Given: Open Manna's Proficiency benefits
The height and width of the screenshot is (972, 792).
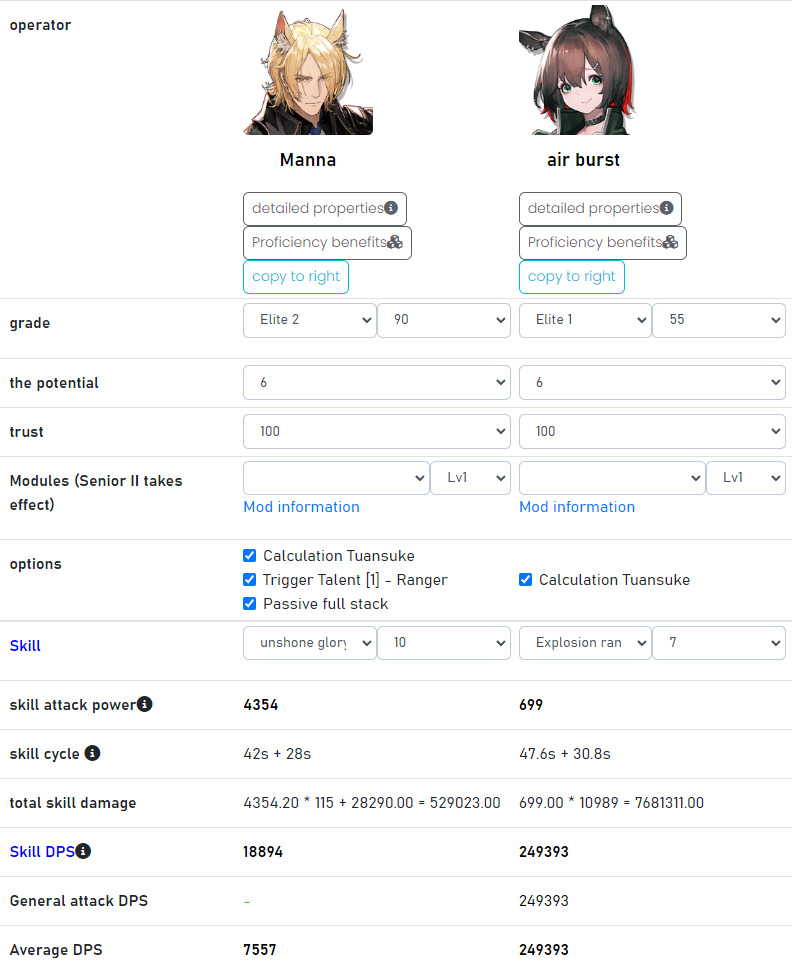Looking at the screenshot, I should pyautogui.click(x=327, y=243).
